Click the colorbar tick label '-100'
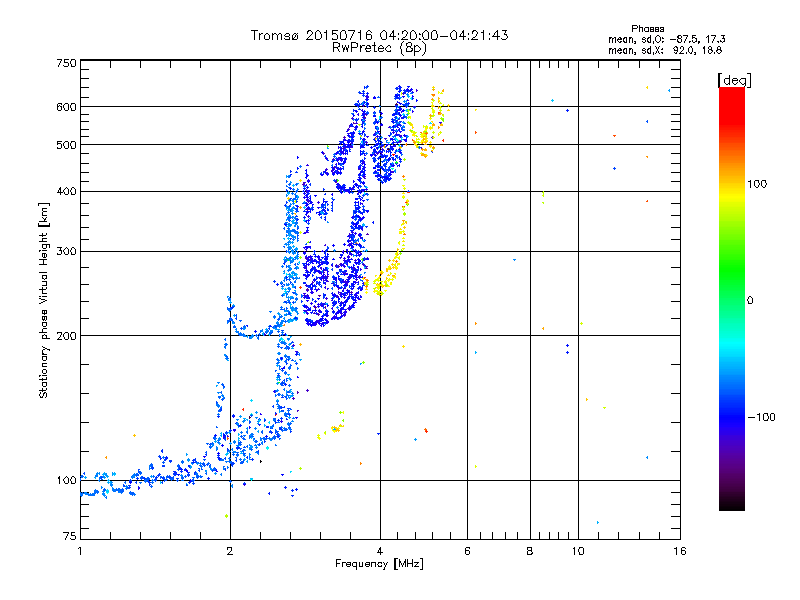This screenshot has height=600, width=800. pyautogui.click(x=761, y=417)
